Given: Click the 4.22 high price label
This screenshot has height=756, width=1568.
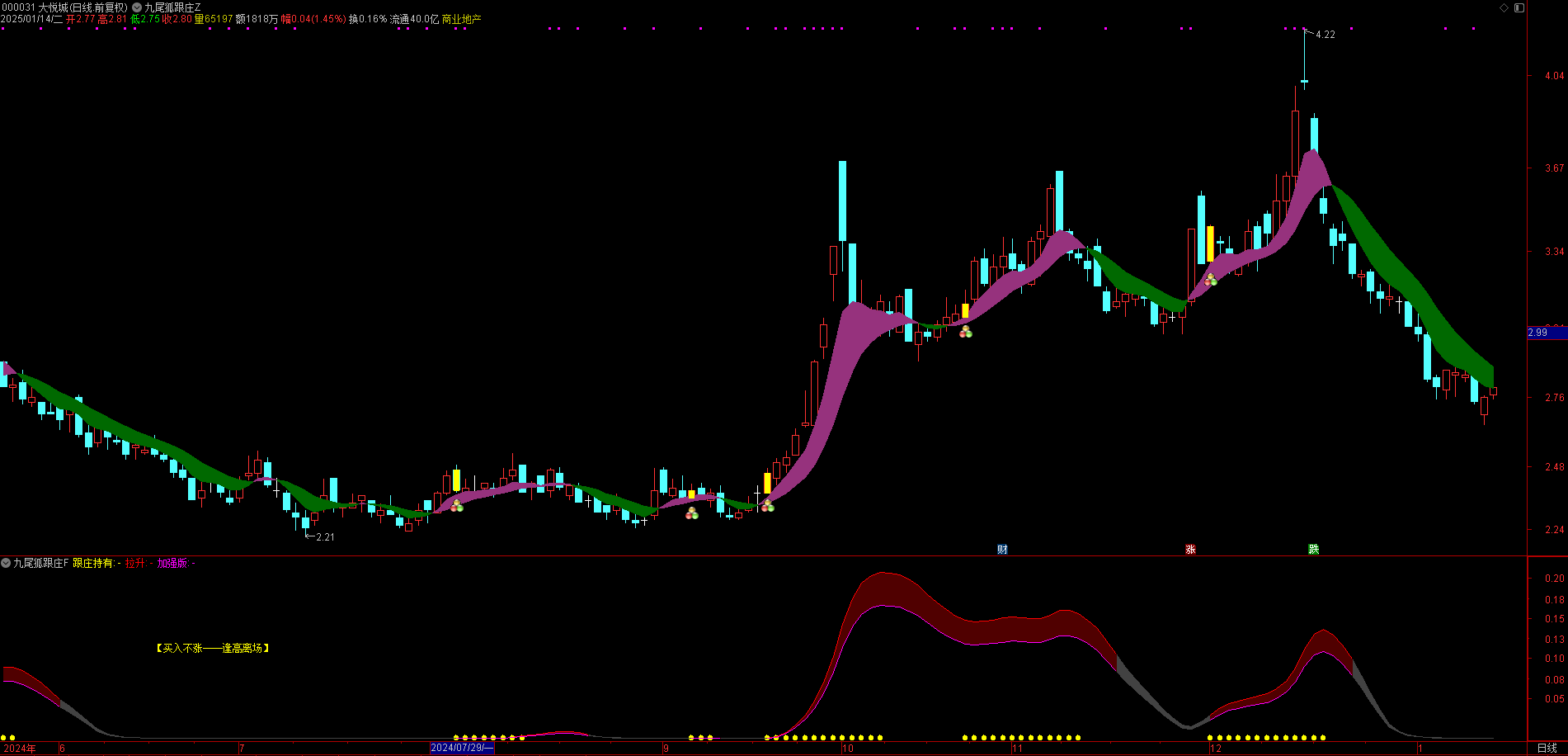Looking at the screenshot, I should pyautogui.click(x=1325, y=35).
